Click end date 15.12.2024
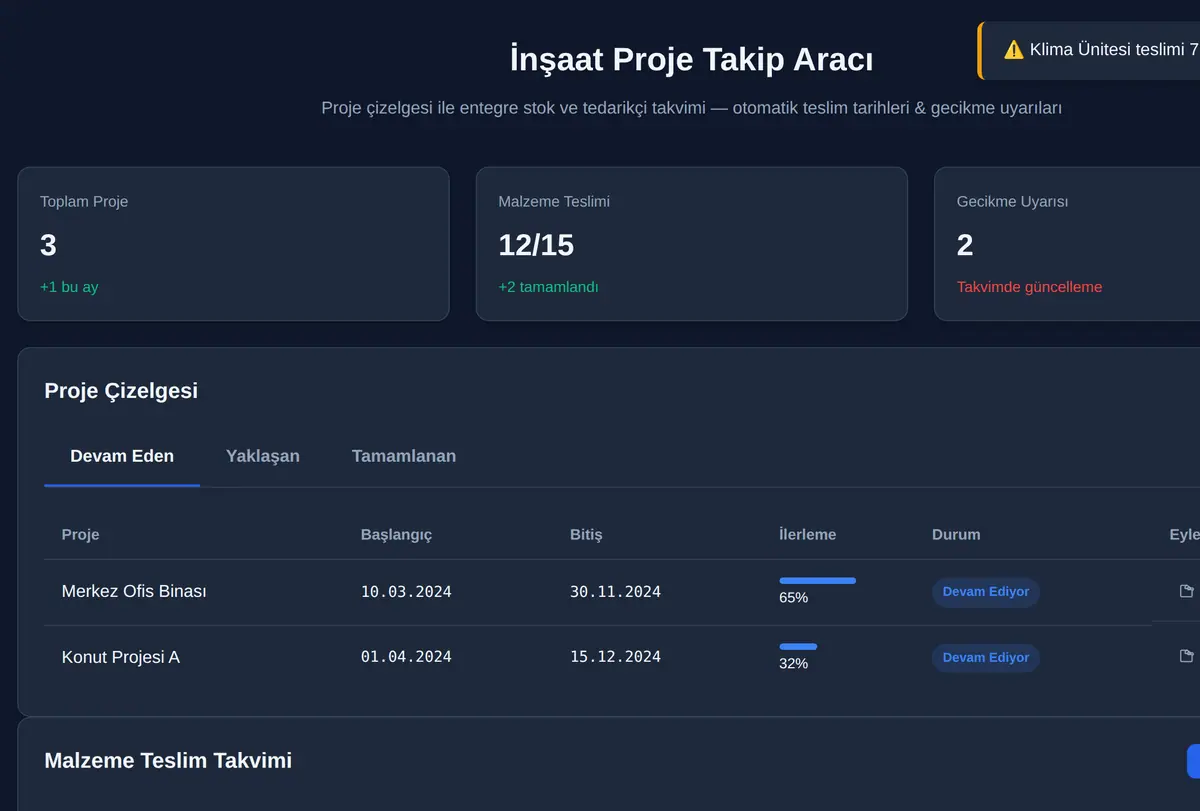The height and width of the screenshot is (811, 1200). coord(615,657)
